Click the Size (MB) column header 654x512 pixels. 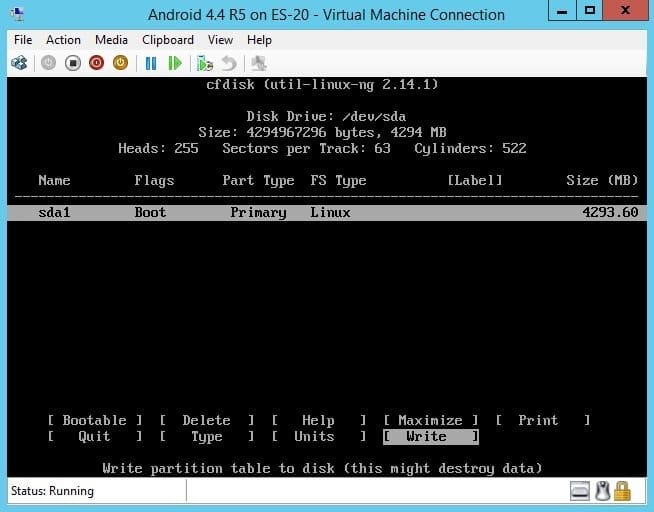point(602,181)
